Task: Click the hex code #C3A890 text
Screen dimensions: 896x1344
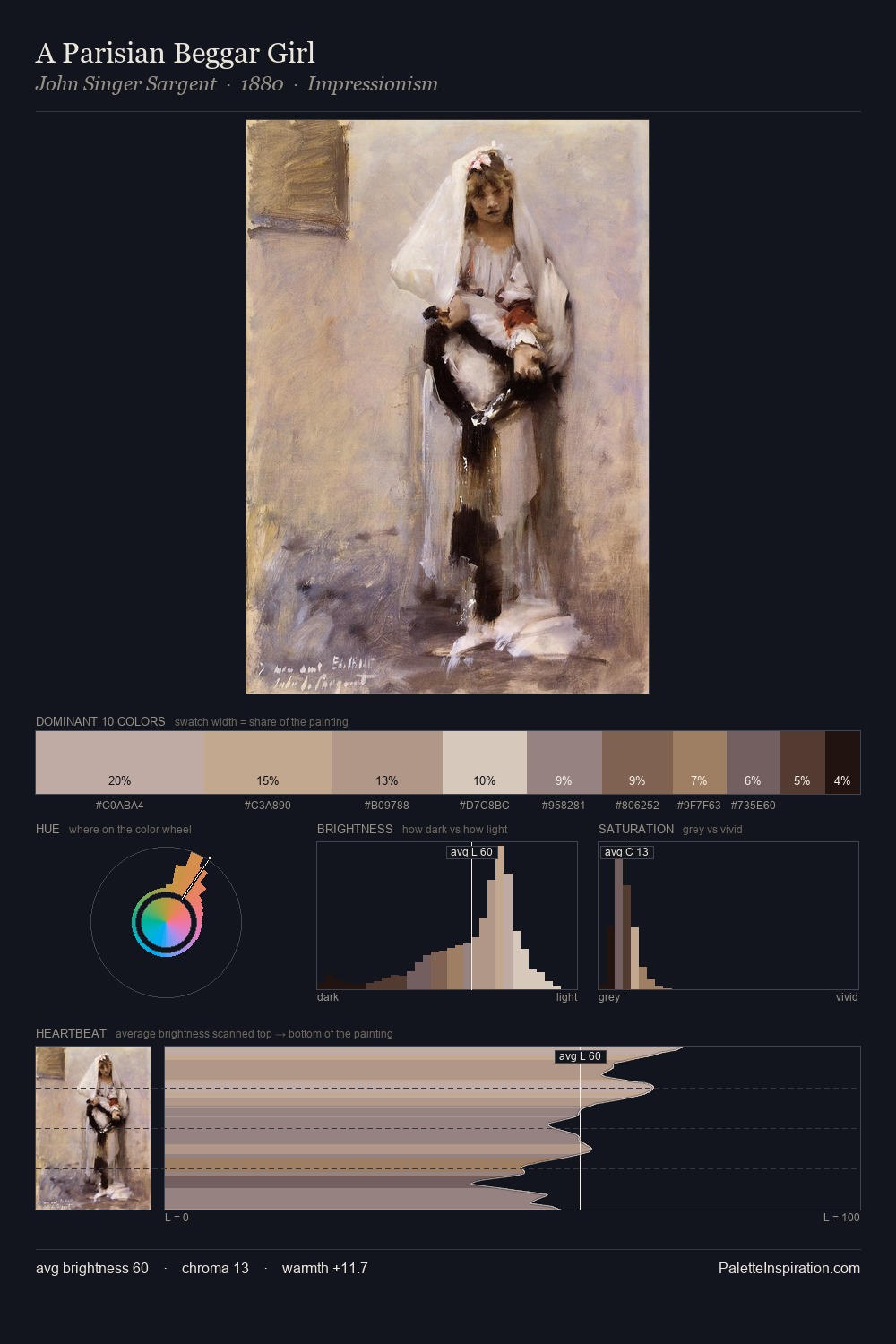Action: [x=268, y=805]
